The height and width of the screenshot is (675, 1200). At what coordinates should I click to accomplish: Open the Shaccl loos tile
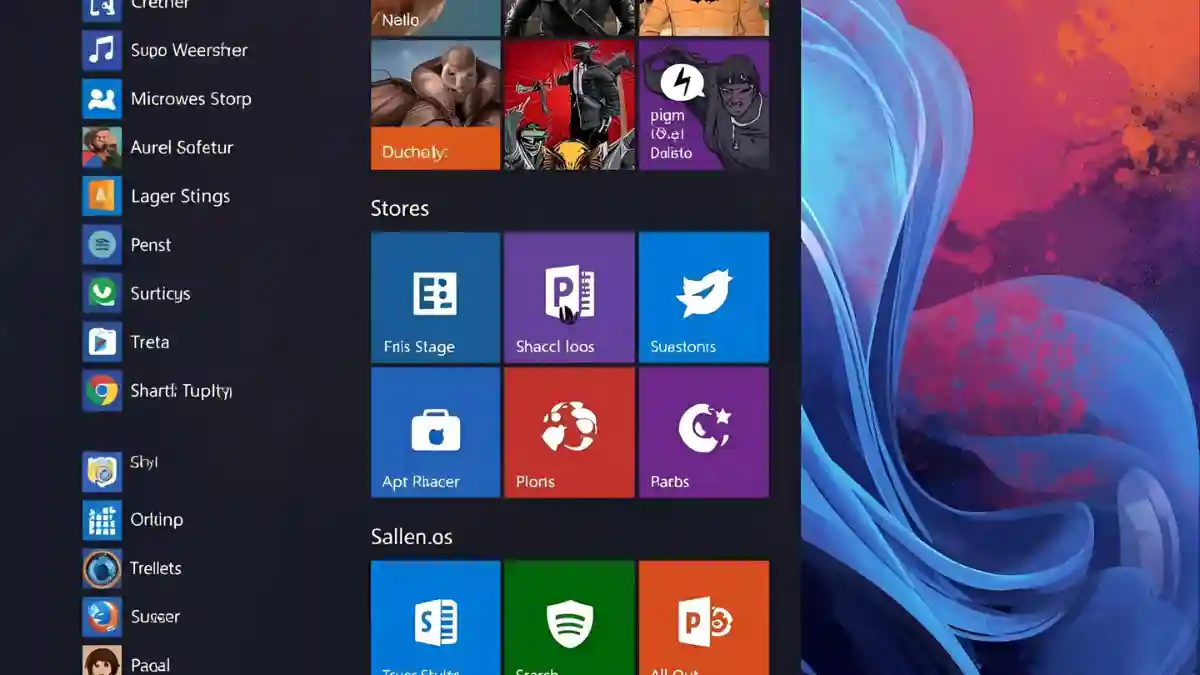[568, 297]
